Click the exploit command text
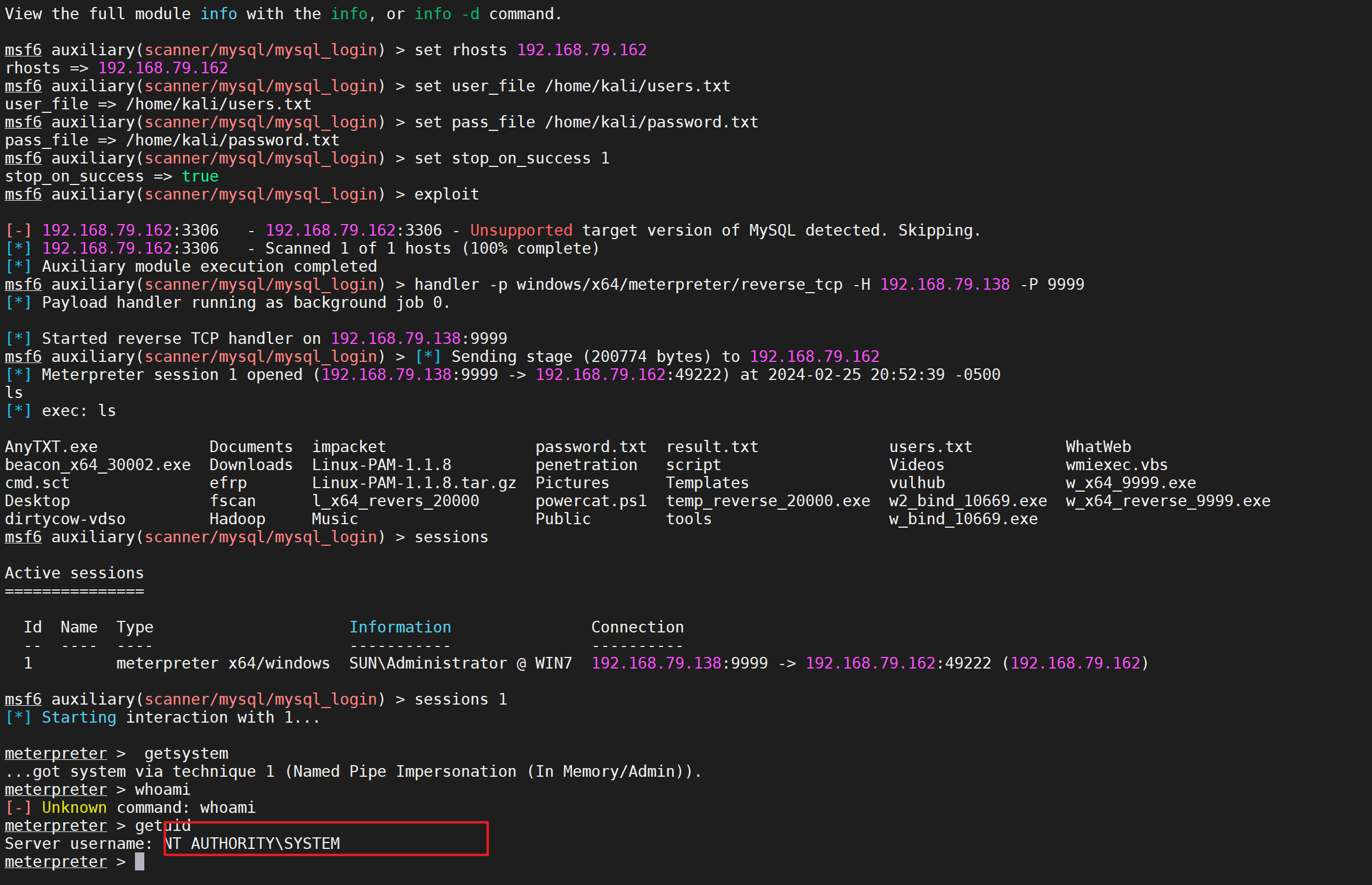 coord(446,194)
